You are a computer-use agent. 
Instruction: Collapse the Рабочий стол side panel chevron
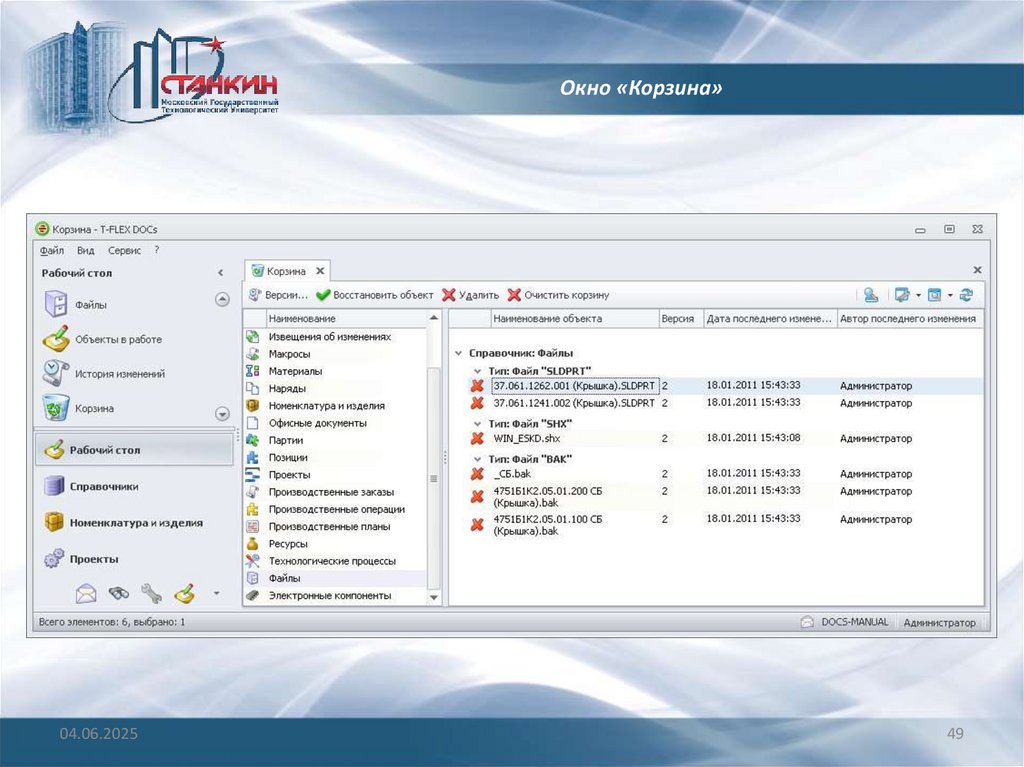pyautogui.click(x=220, y=273)
